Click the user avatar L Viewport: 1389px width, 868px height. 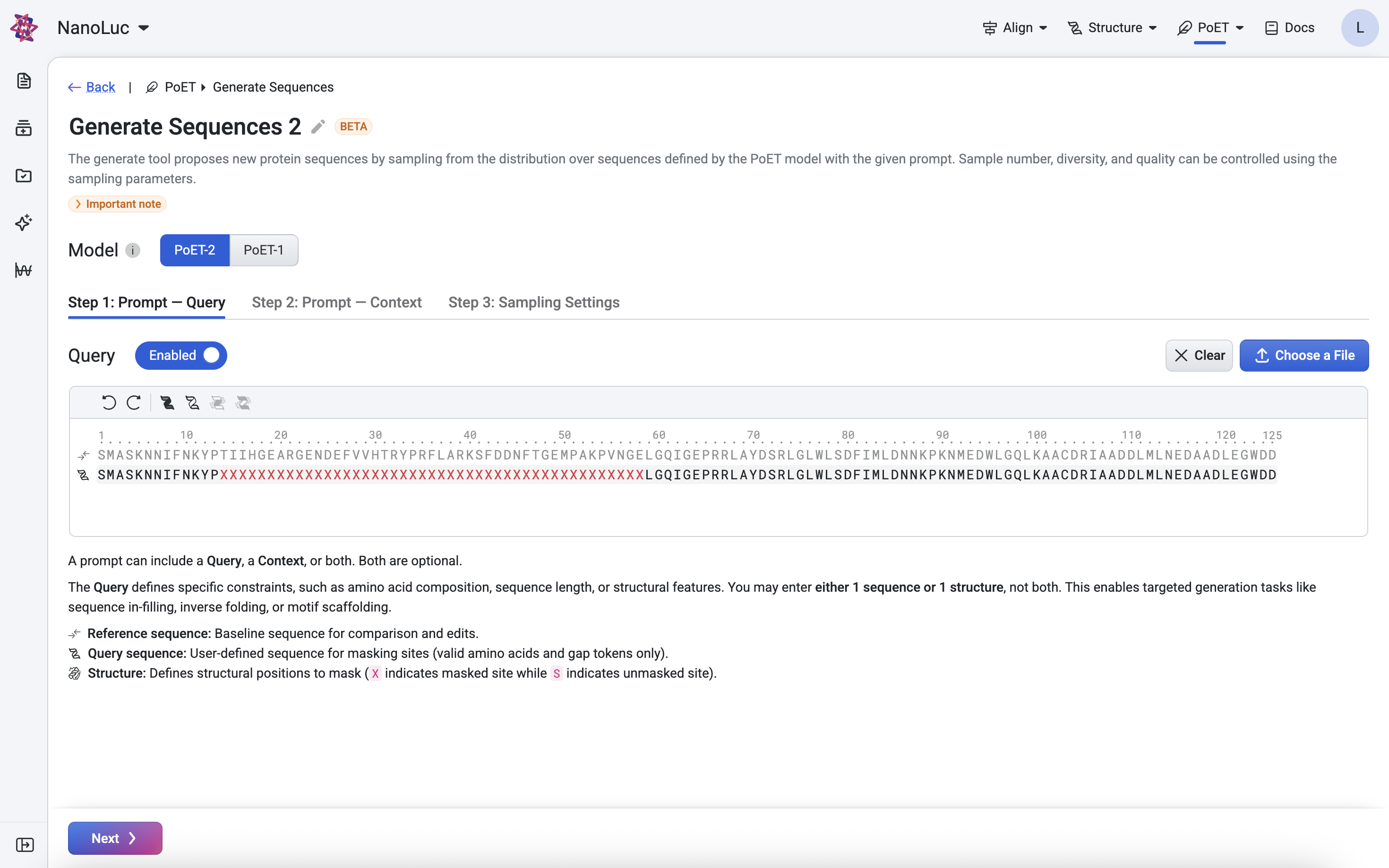(x=1359, y=27)
